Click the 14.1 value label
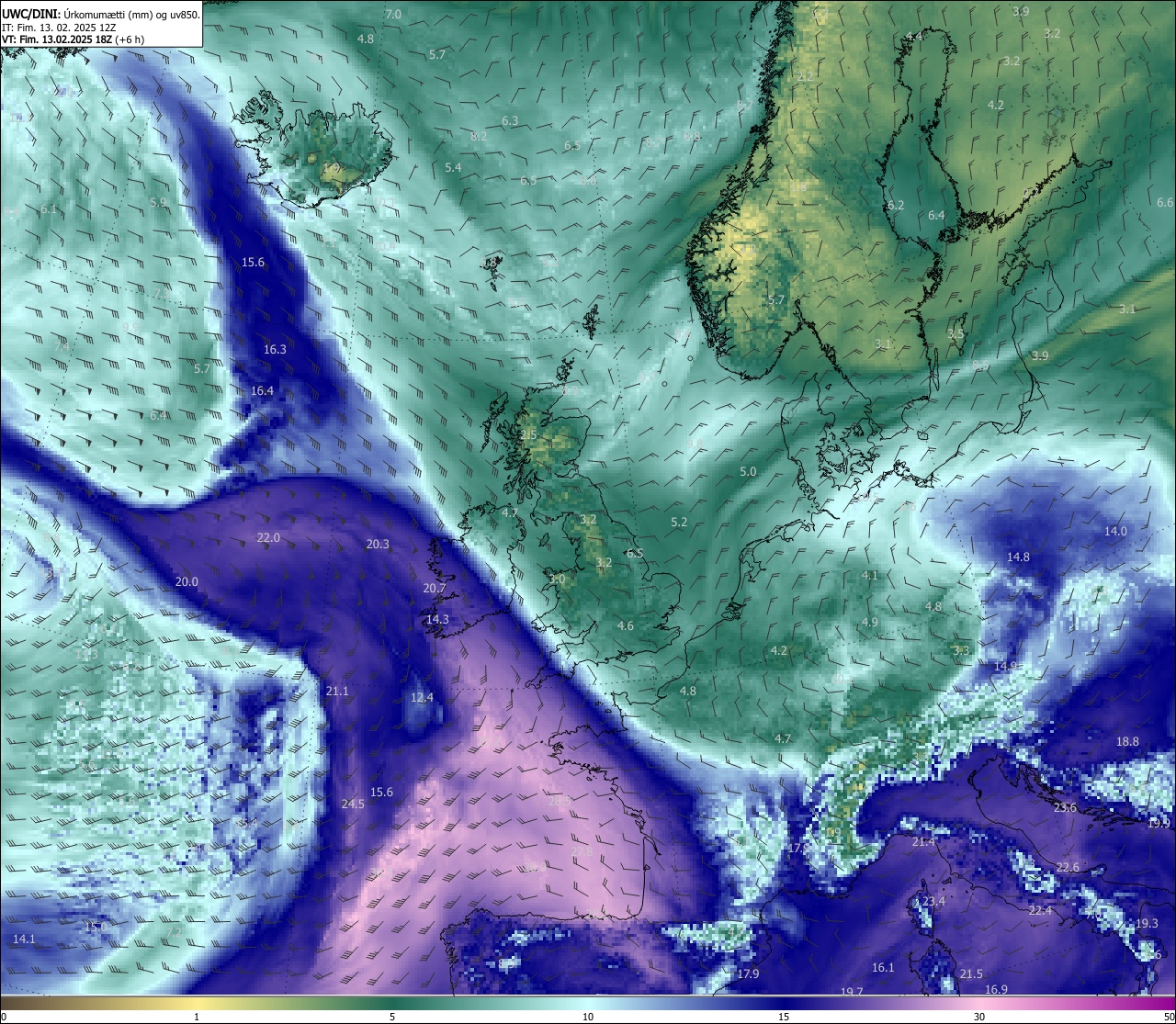 tap(24, 939)
